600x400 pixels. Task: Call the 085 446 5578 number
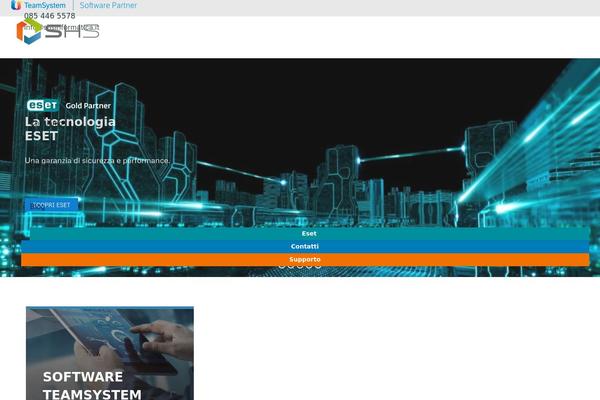50,16
